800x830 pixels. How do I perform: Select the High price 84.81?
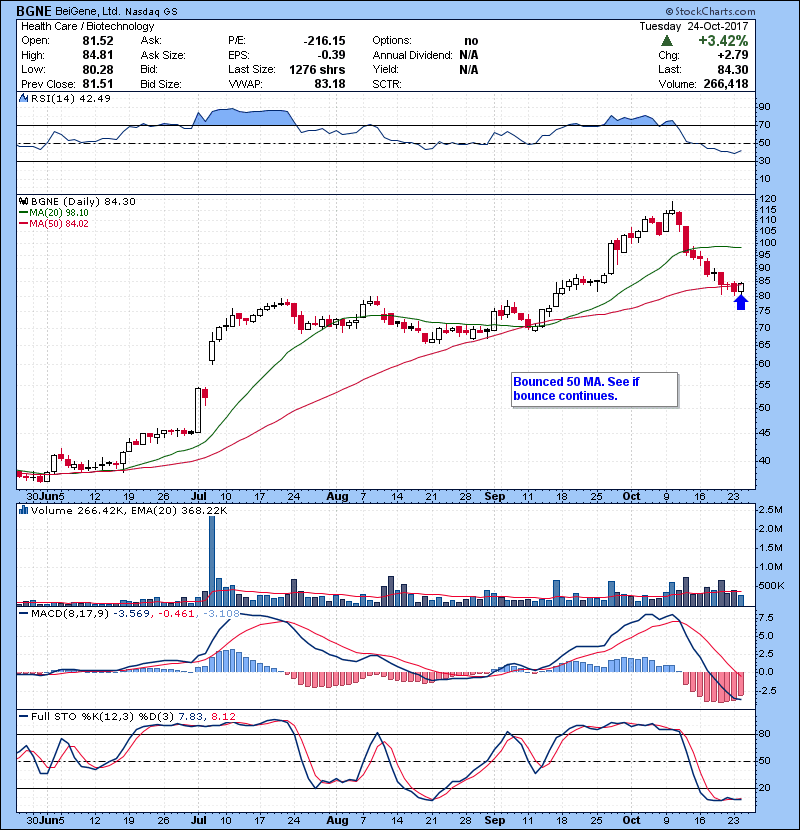pos(98,55)
